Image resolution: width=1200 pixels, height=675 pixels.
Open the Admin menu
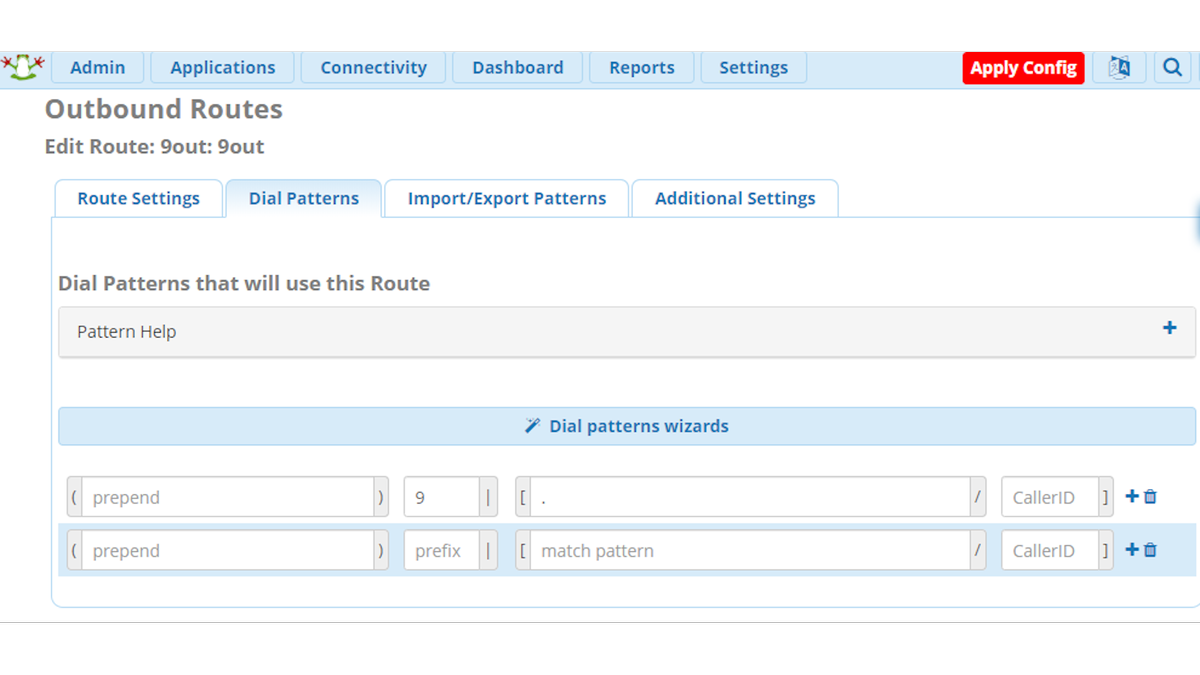coord(97,67)
